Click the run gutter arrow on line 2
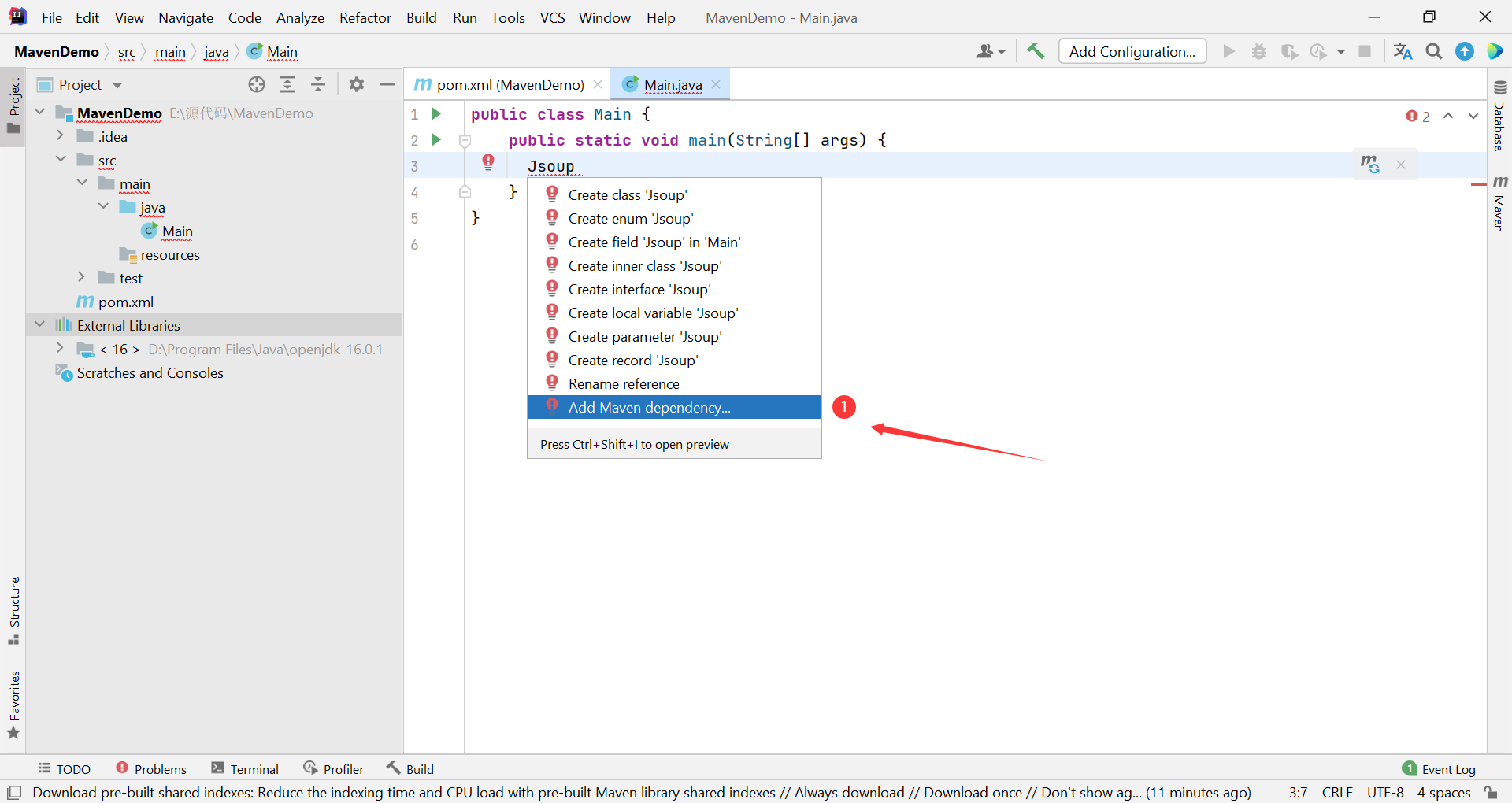This screenshot has width=1512, height=803. pos(435,140)
